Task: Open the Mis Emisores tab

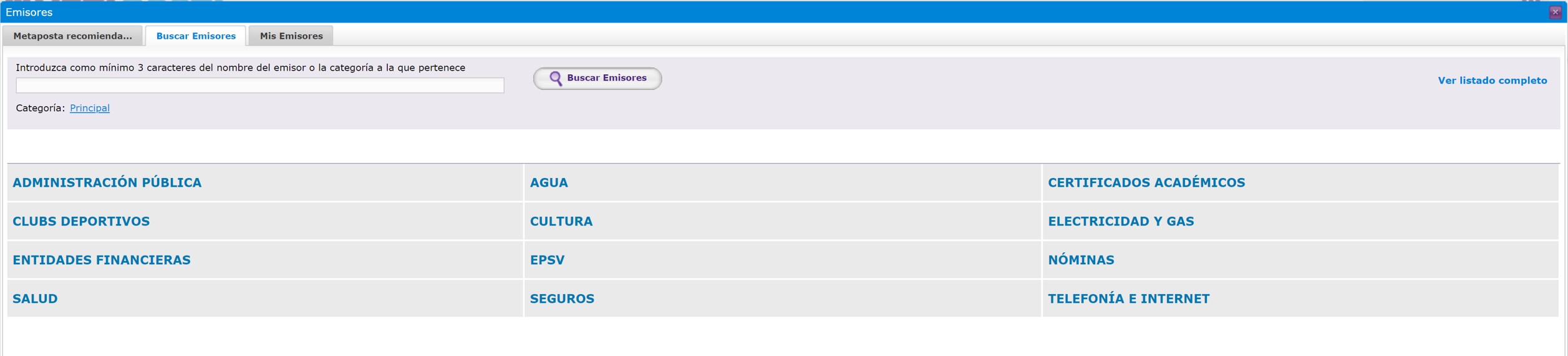Action: tap(291, 36)
